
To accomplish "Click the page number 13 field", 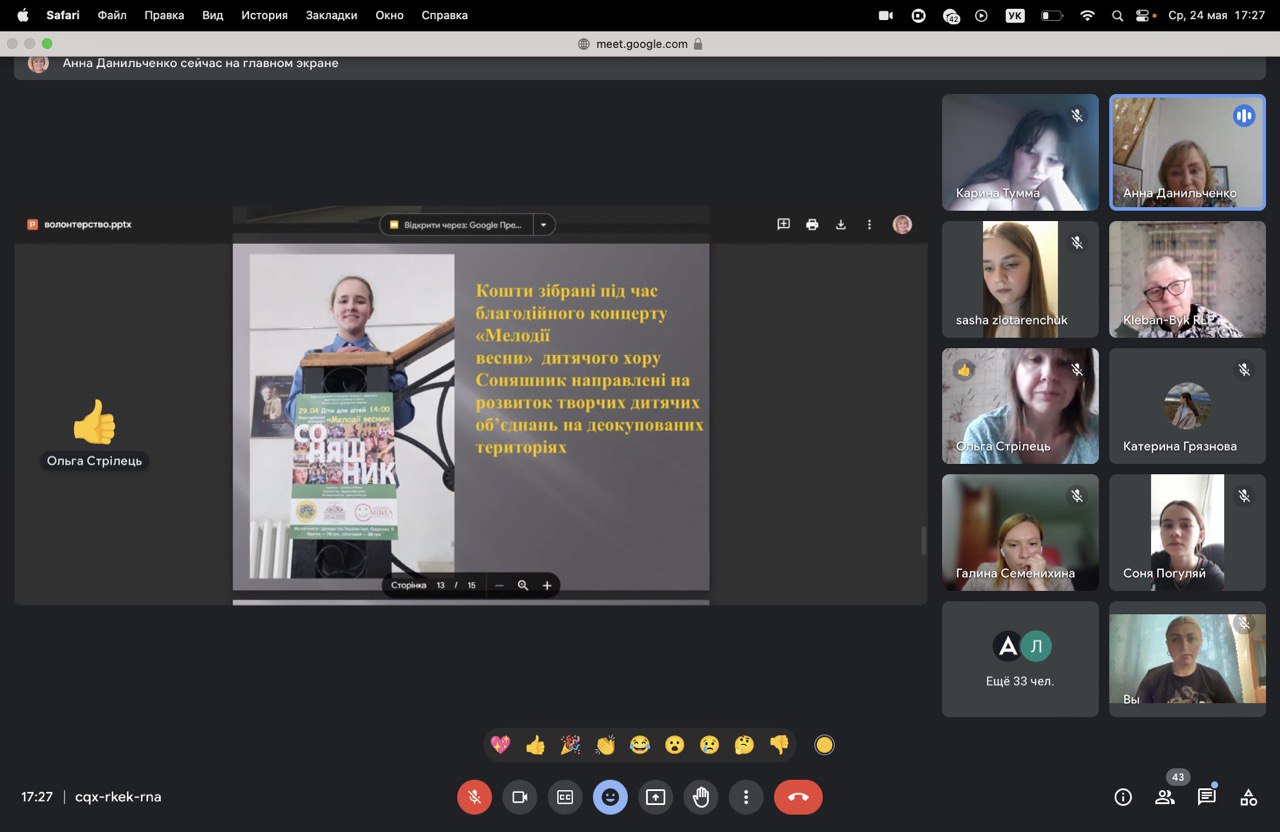I will point(441,585).
